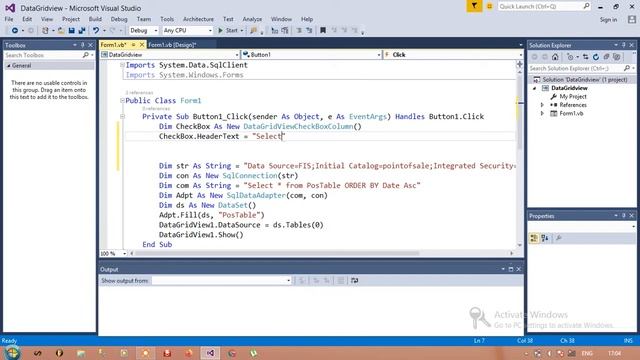Screen dimensions: 640x360
Task: Click Sync with Active Document in Solution Explorer
Action: click(586, 57)
